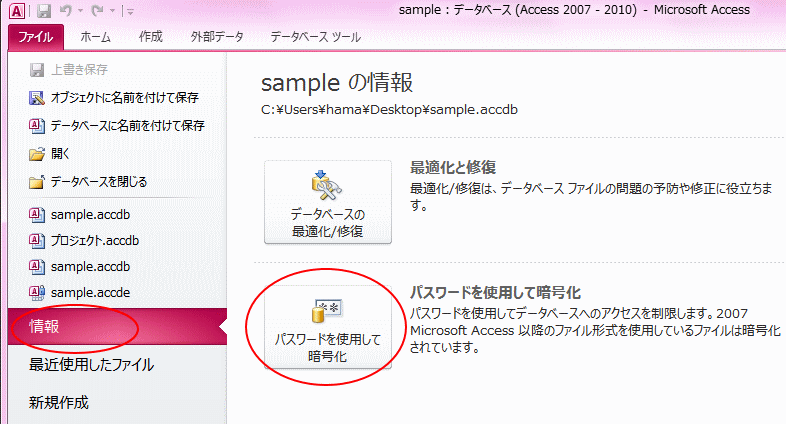
Task: Click the 最適化と修復 heading
Action: coord(453,167)
